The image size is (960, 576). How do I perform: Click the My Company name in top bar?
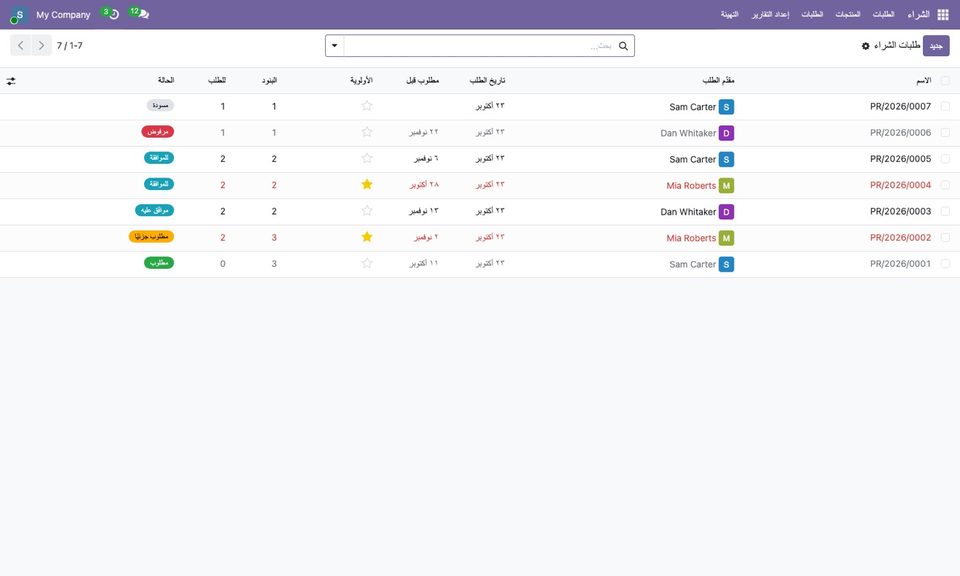coord(63,15)
